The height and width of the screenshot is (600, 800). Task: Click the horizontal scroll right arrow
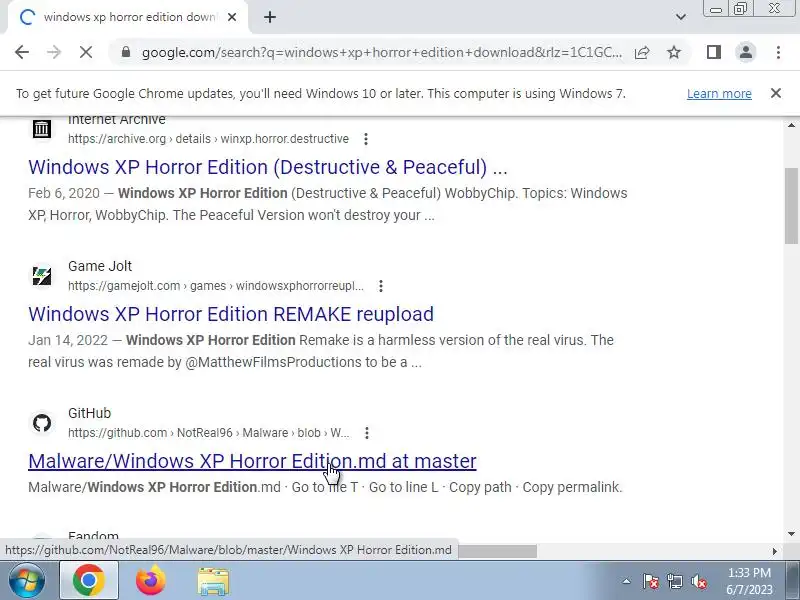775,551
